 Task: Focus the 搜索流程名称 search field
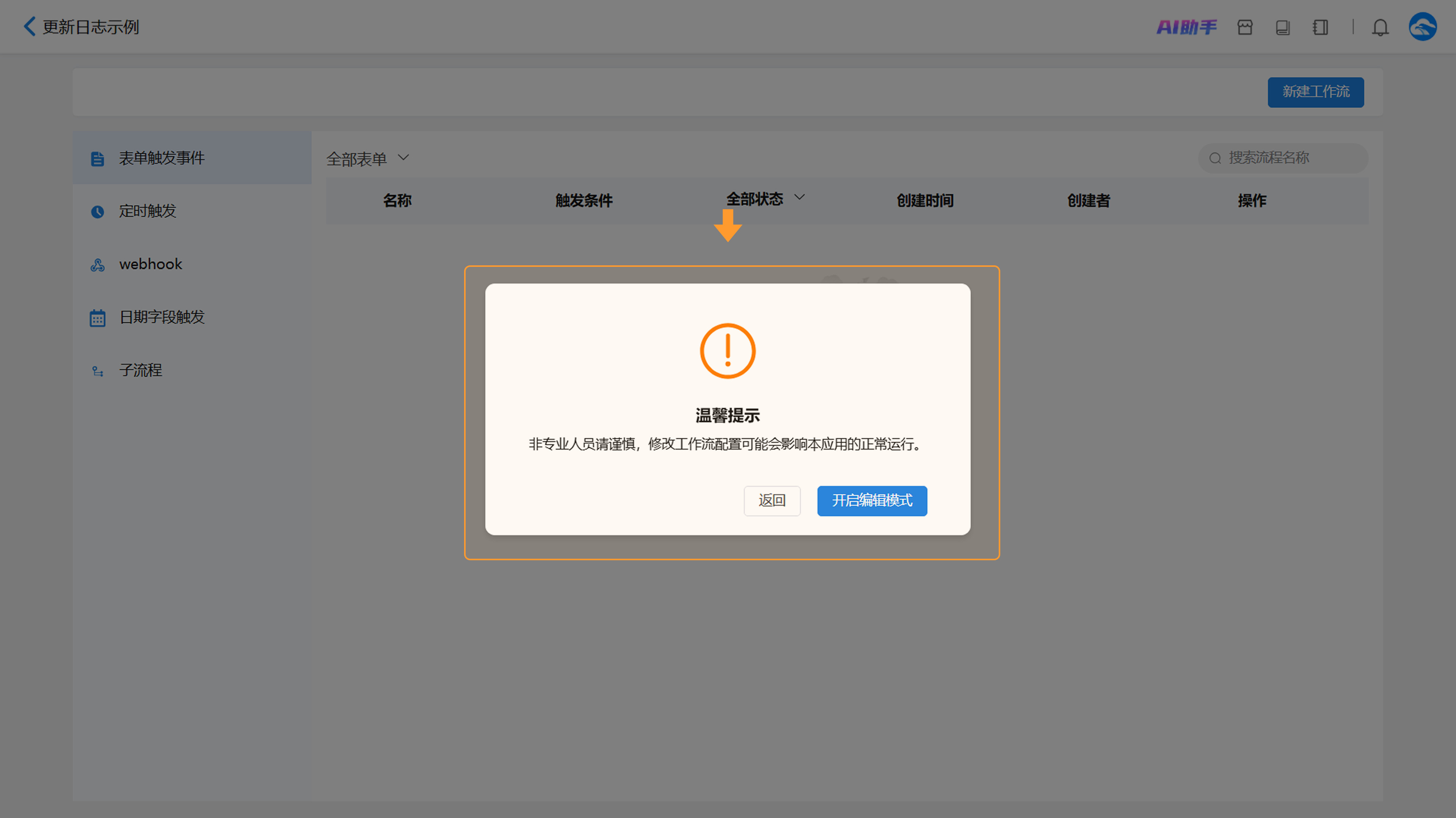coord(1283,158)
